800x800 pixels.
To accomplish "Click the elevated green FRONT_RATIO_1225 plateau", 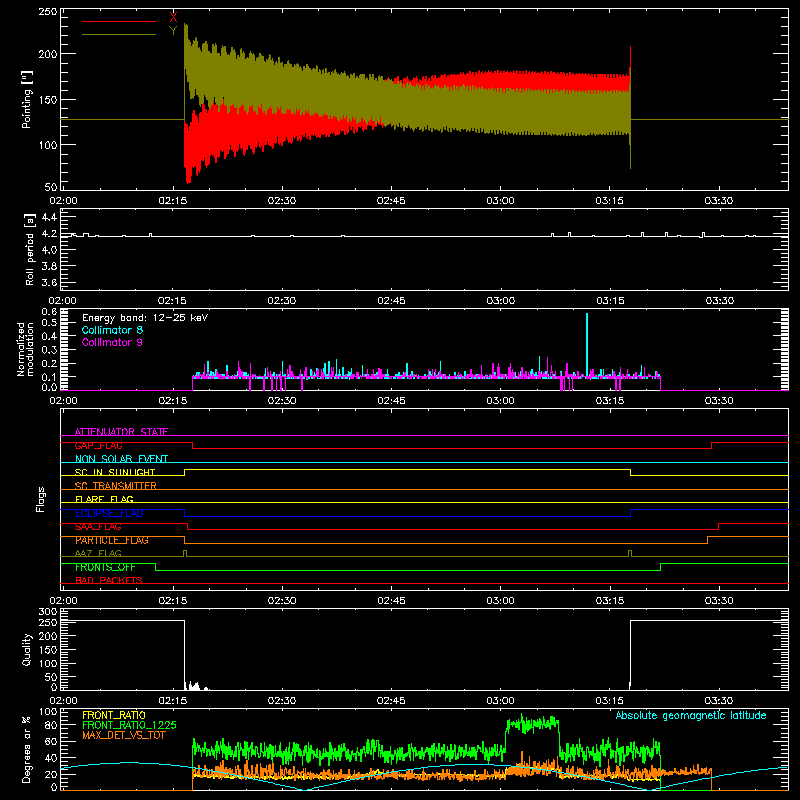I will [532, 723].
